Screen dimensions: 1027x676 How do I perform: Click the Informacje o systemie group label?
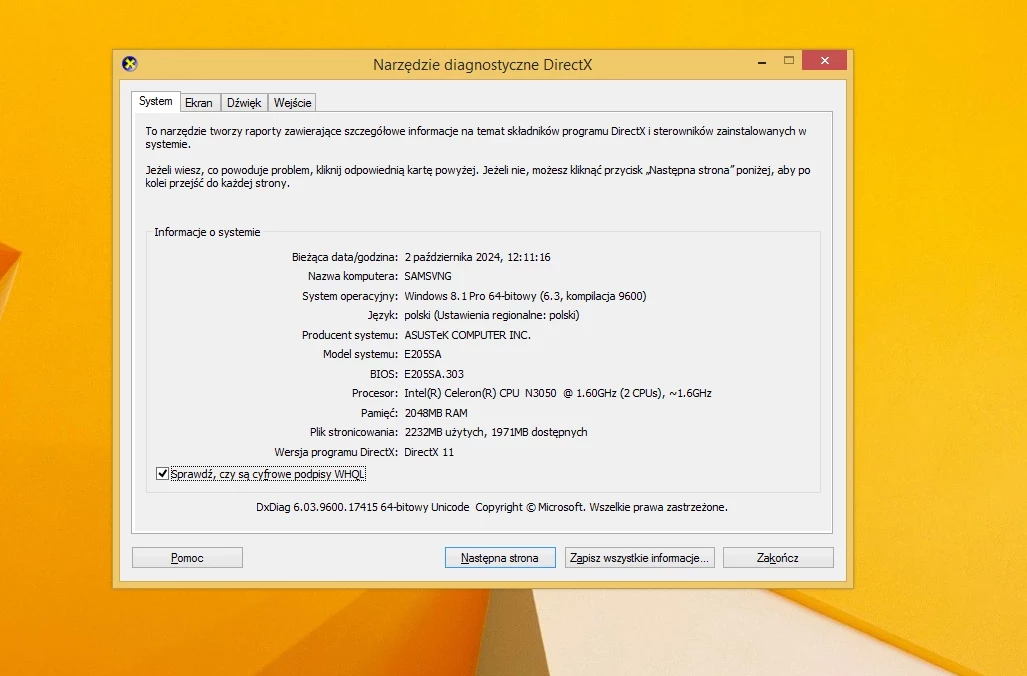207,232
